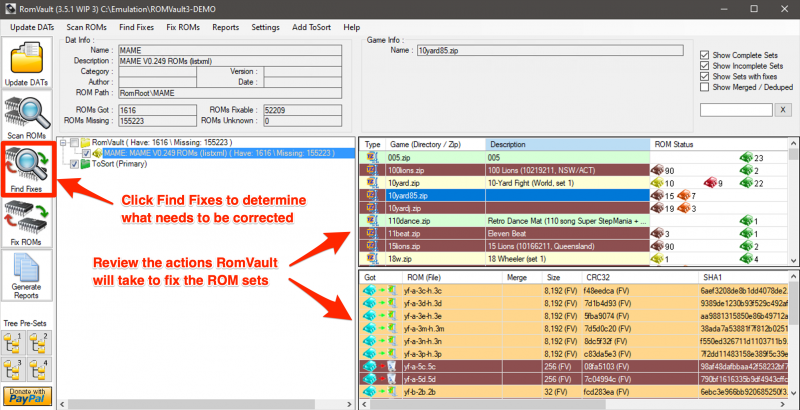Click the ROM Path field RomRoot\MAME

[x=230, y=93]
